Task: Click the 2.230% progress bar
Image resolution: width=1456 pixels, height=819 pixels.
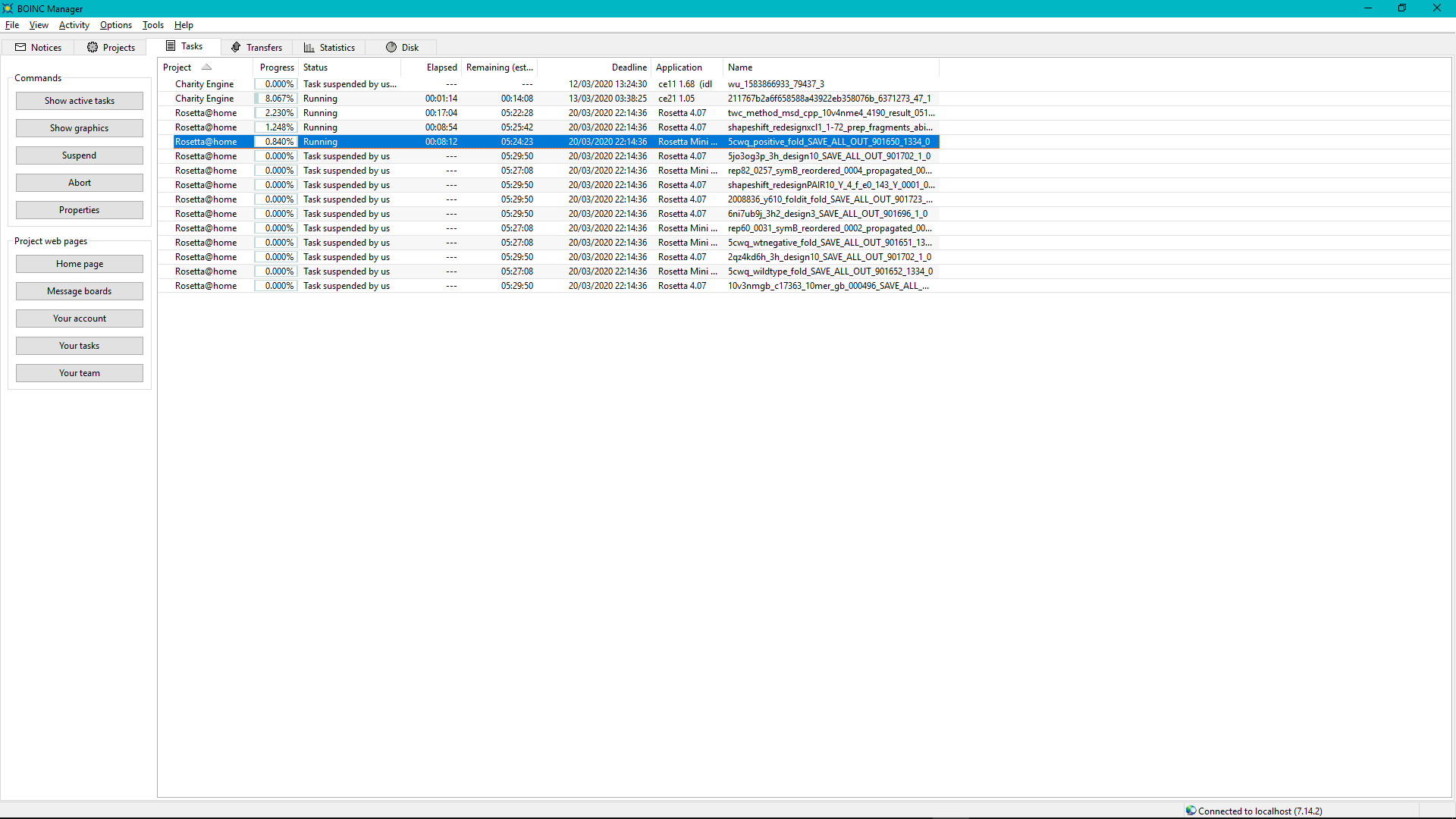Action: pyautogui.click(x=276, y=113)
